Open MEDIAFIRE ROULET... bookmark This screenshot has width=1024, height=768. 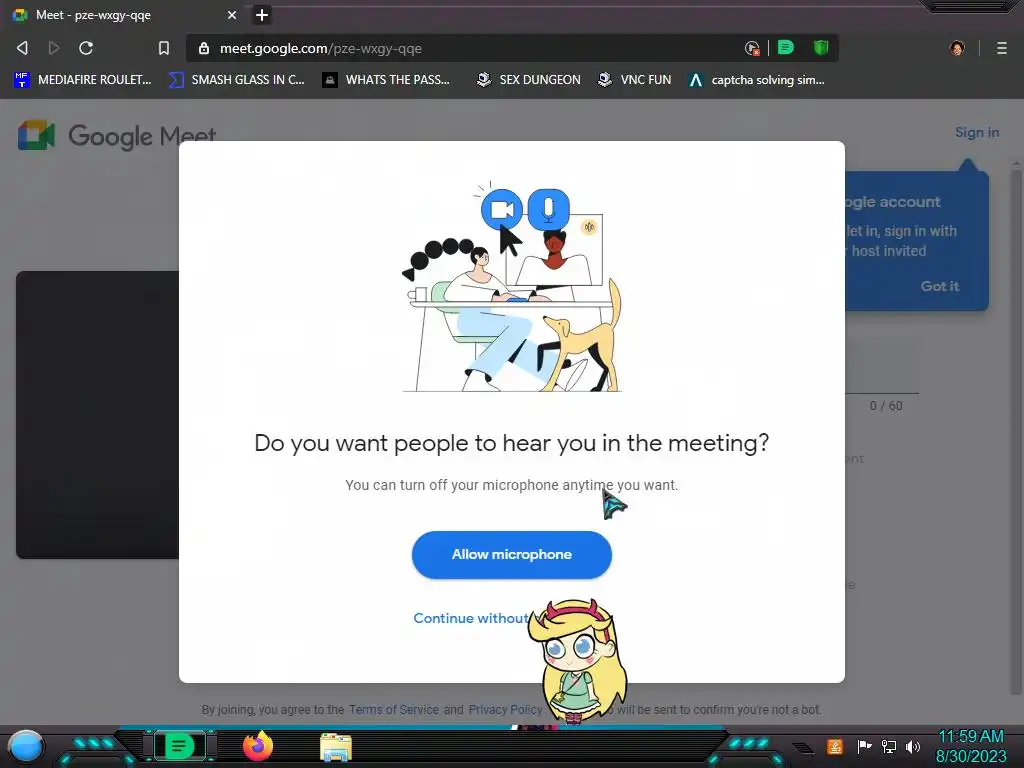[x=83, y=80]
